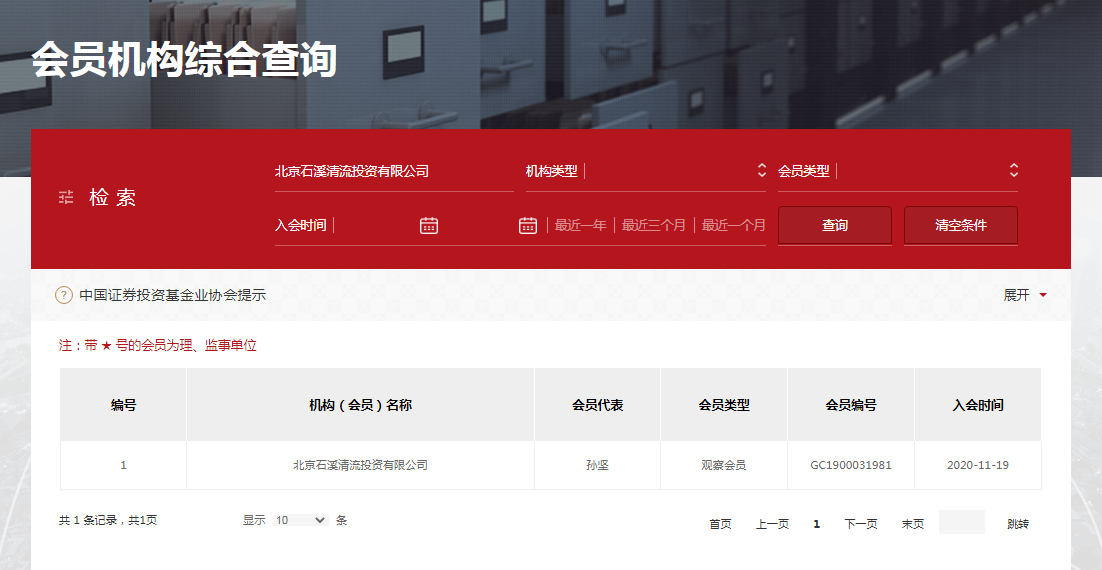Click the 观察会员 member type cell
The width and height of the screenshot is (1102, 570).
tap(724, 465)
